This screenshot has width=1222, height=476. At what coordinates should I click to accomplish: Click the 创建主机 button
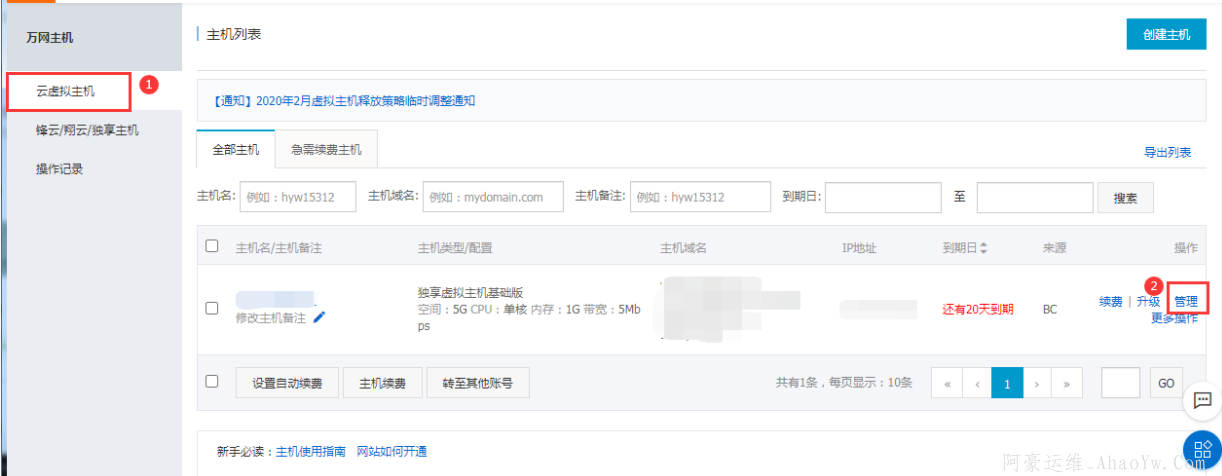1166,34
